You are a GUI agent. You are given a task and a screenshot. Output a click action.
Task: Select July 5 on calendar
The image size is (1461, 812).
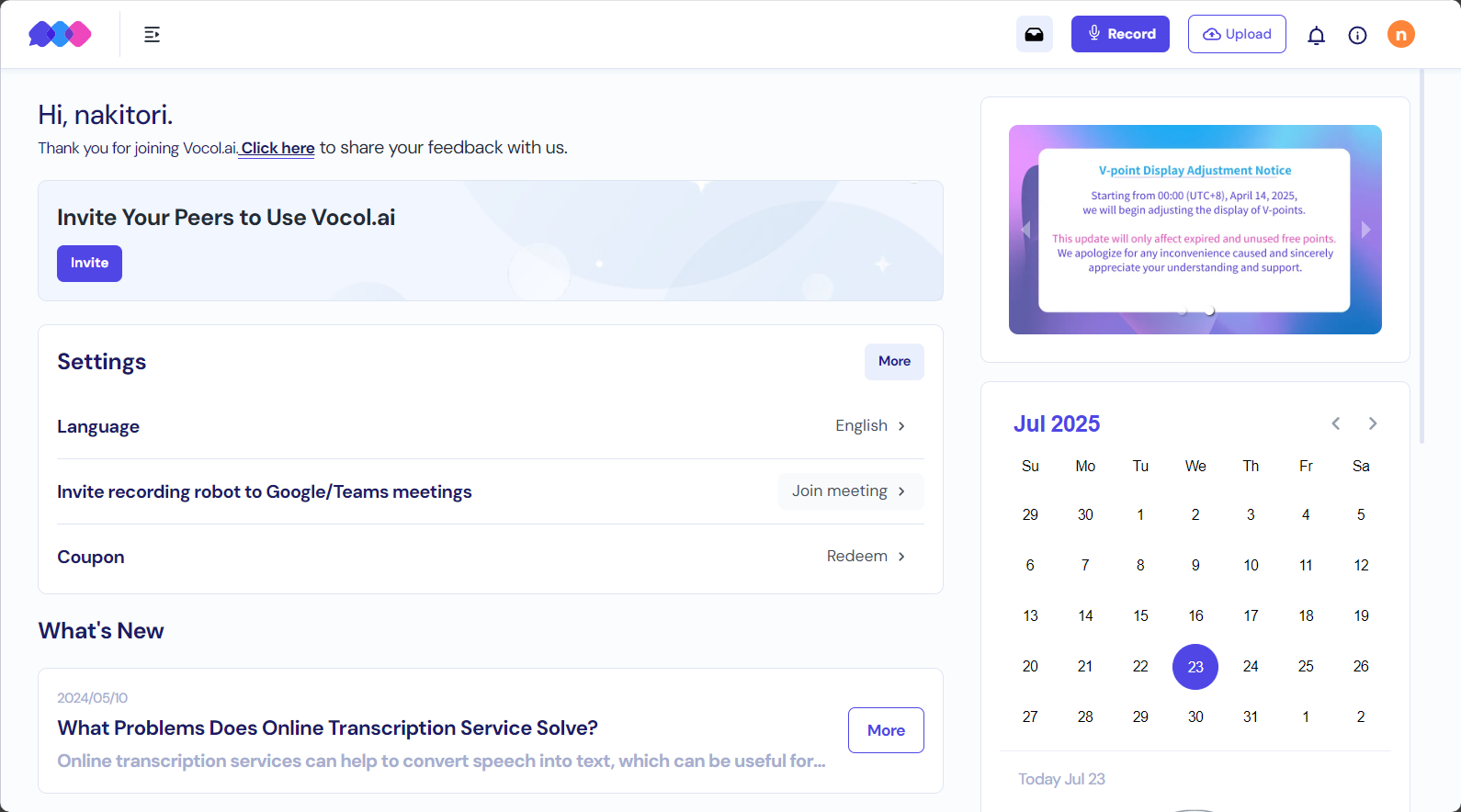tap(1361, 515)
